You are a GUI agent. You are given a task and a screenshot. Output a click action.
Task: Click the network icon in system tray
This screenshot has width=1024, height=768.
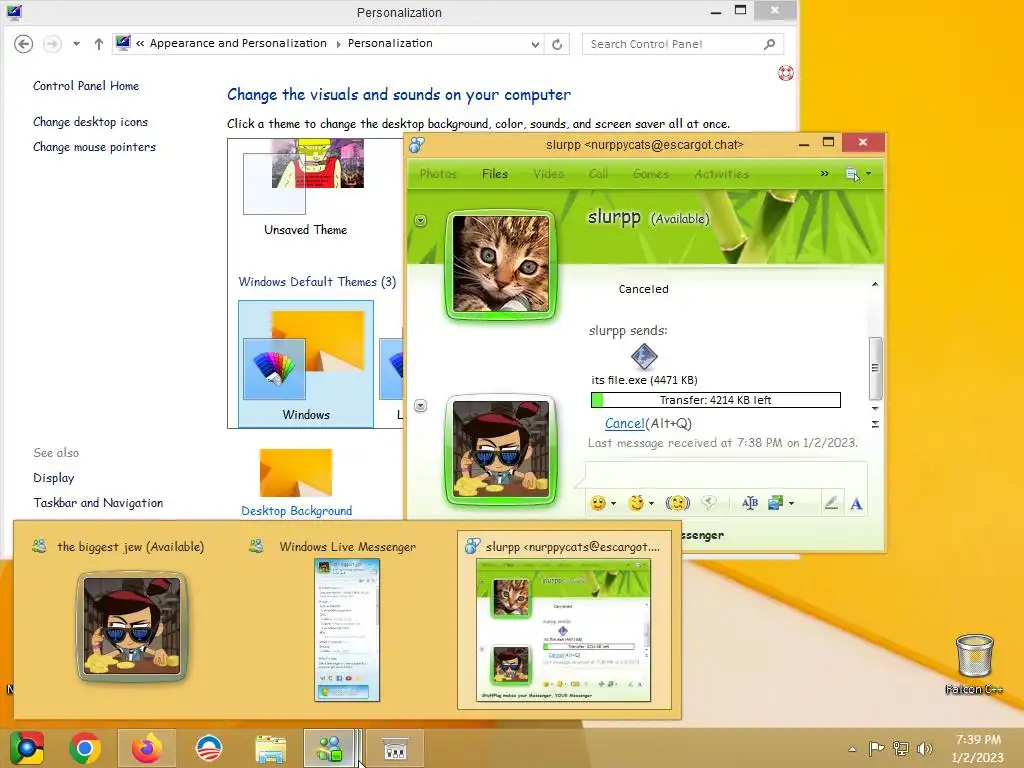[x=901, y=748]
